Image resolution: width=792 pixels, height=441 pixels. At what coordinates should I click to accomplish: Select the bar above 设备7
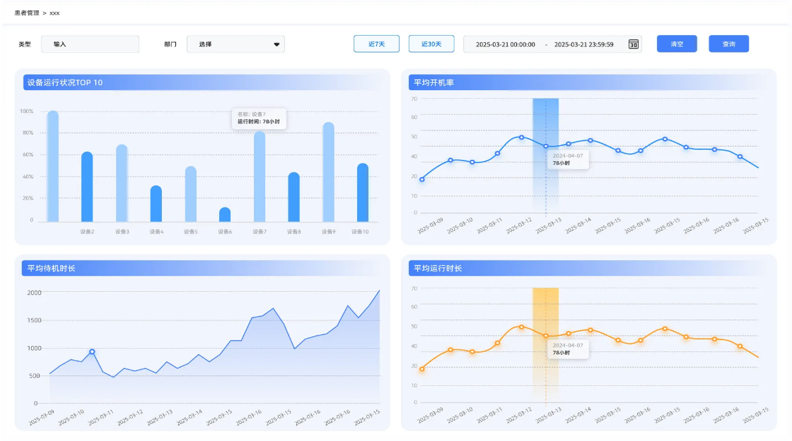click(259, 176)
